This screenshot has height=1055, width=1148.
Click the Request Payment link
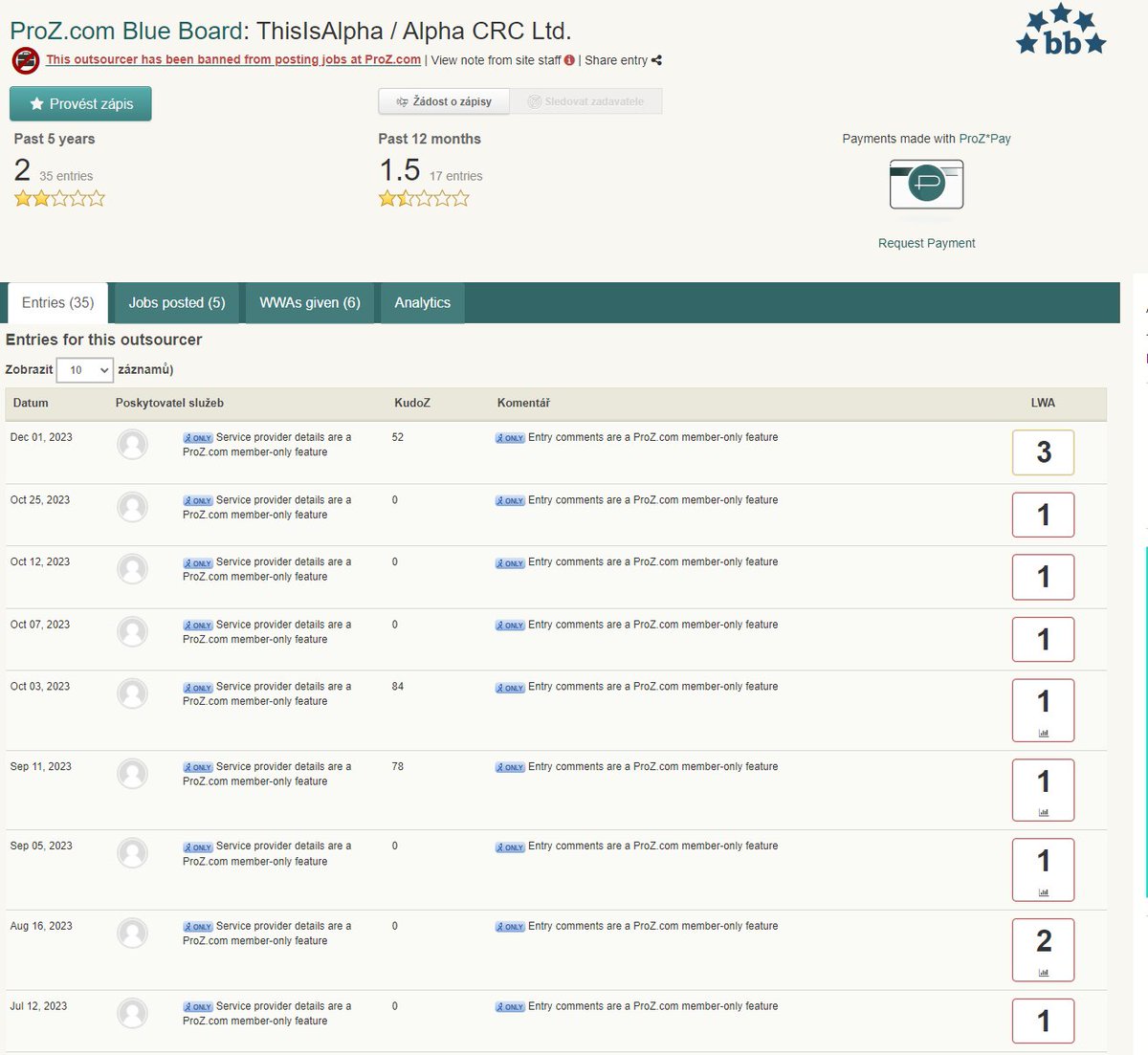(x=927, y=243)
